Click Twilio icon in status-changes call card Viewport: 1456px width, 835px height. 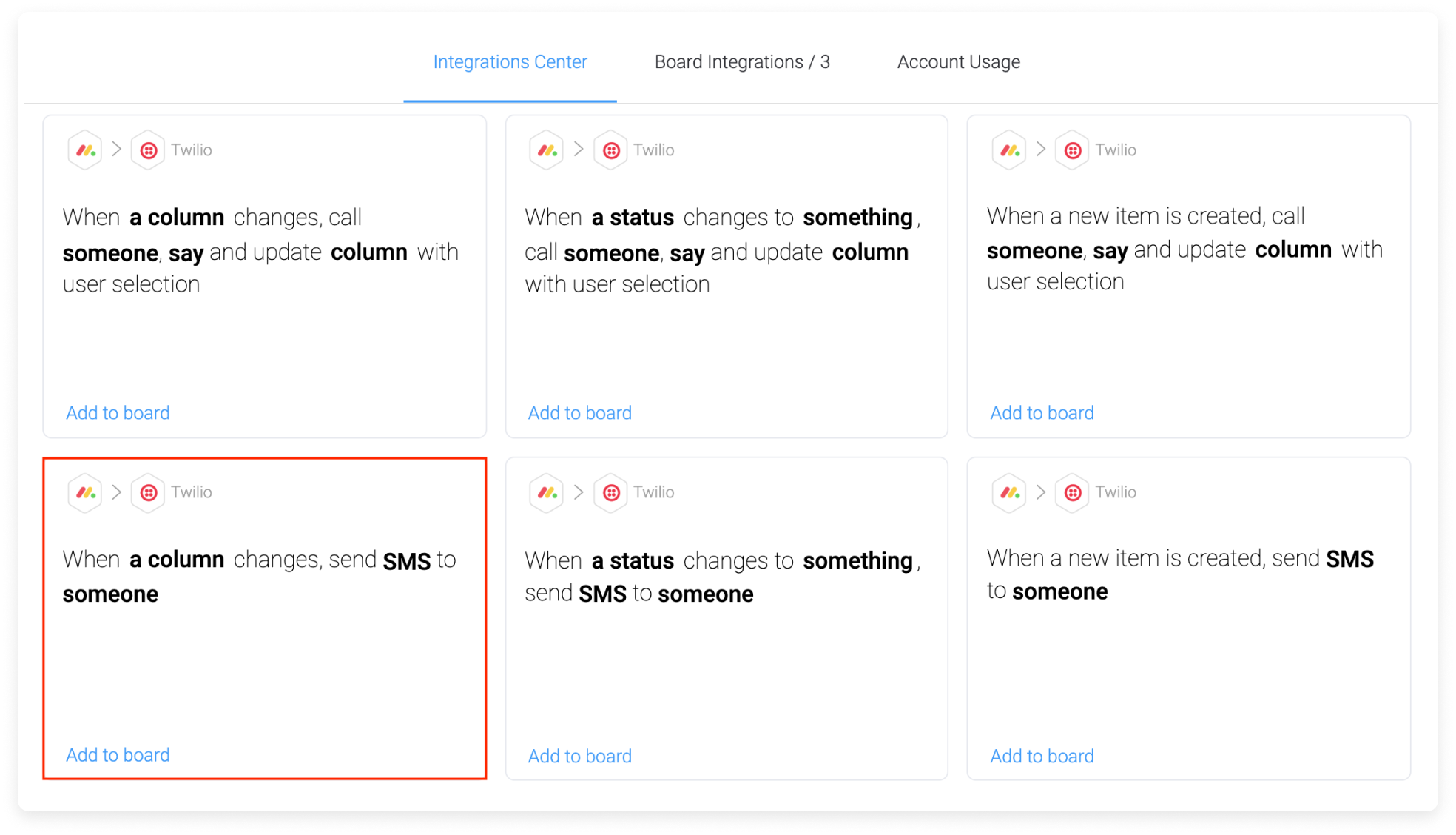[x=611, y=150]
